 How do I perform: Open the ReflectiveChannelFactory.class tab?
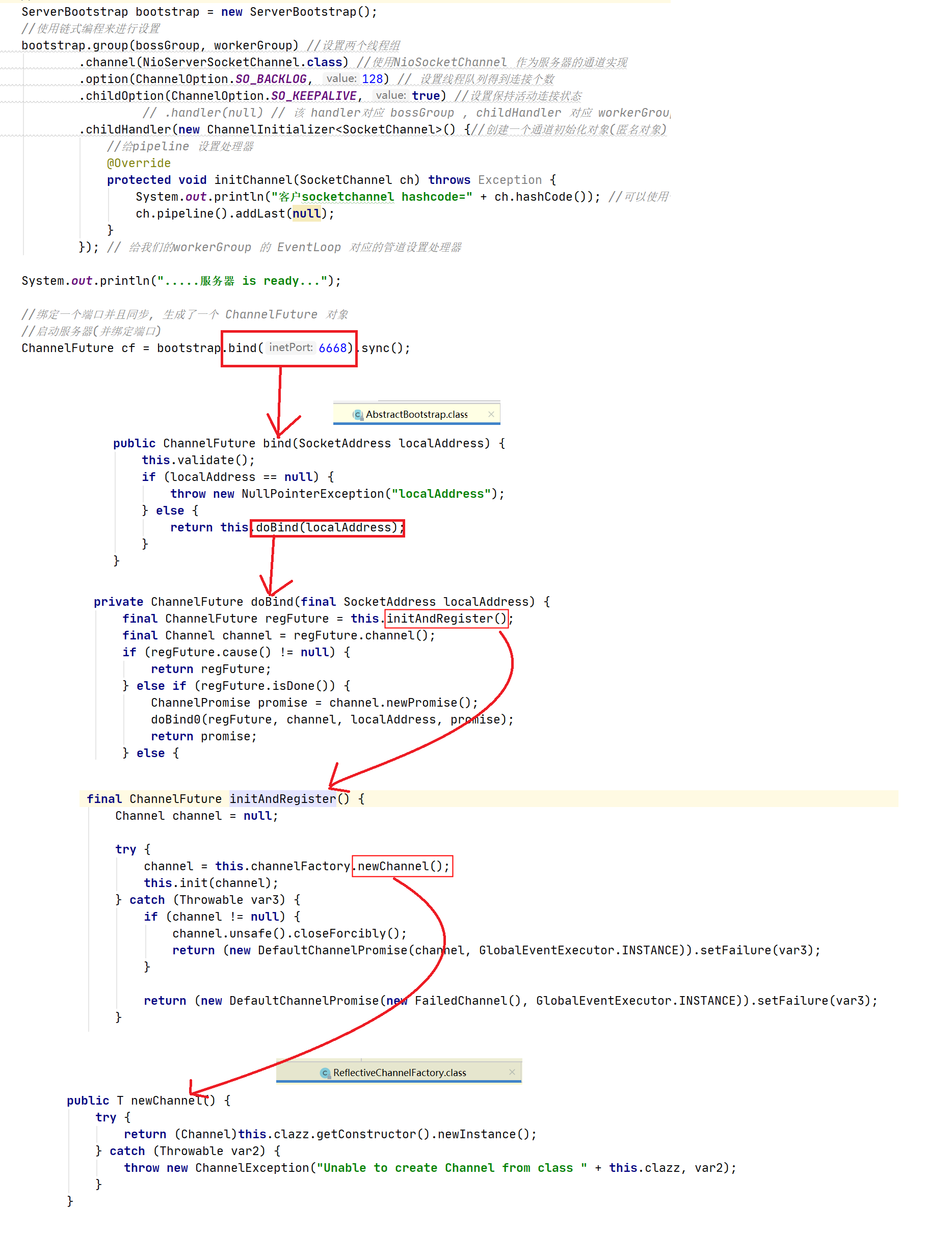click(399, 1072)
